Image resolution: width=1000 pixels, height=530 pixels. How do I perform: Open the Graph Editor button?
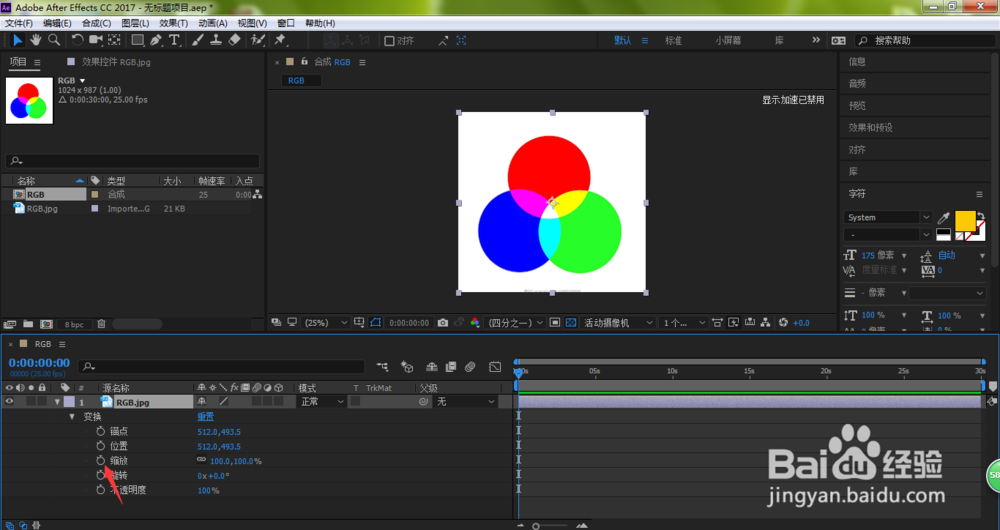[495, 367]
